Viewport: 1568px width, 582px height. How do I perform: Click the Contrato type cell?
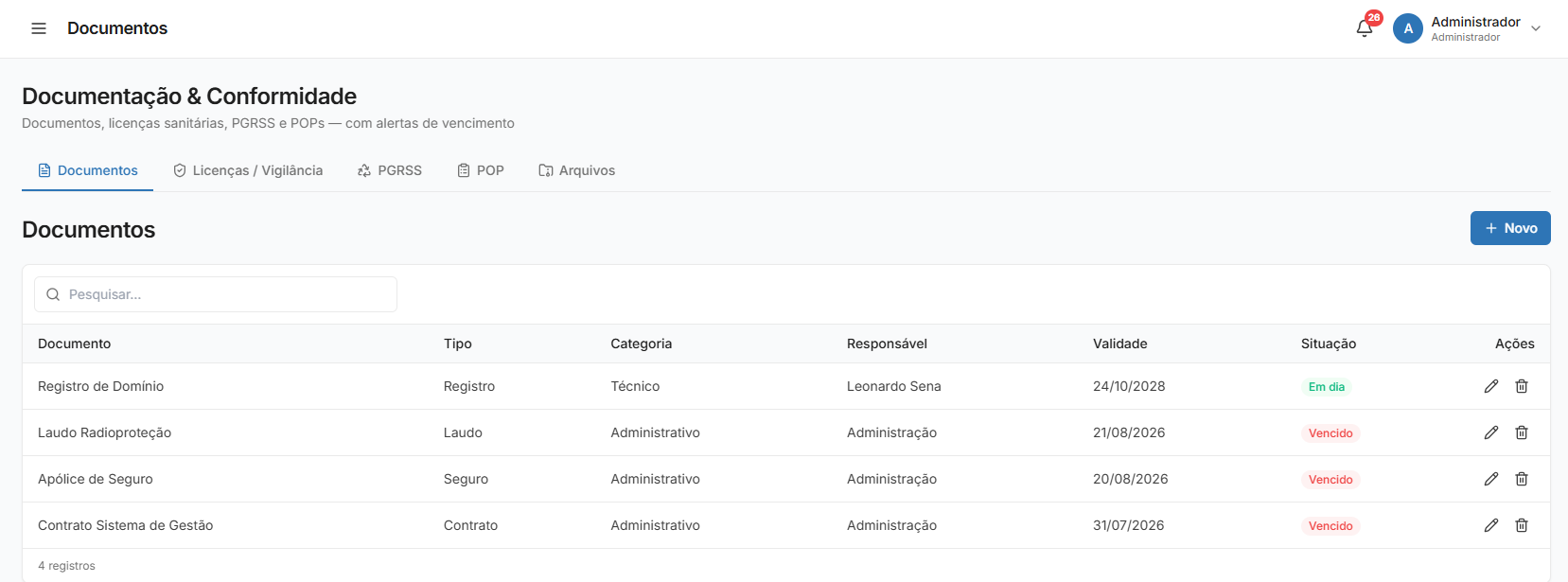pos(470,525)
